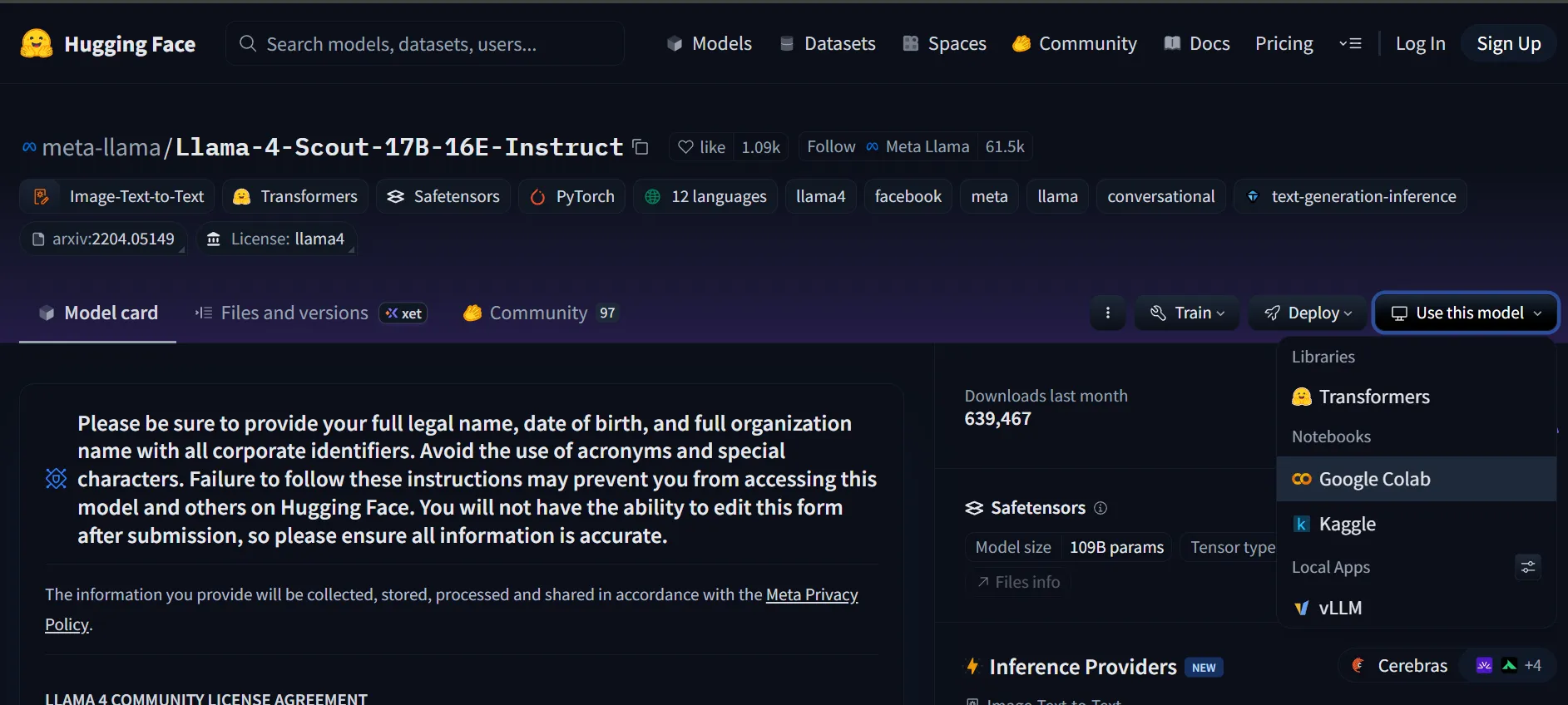
Task: Click the Transformers emoji icon in Libraries
Action: pyautogui.click(x=1302, y=397)
